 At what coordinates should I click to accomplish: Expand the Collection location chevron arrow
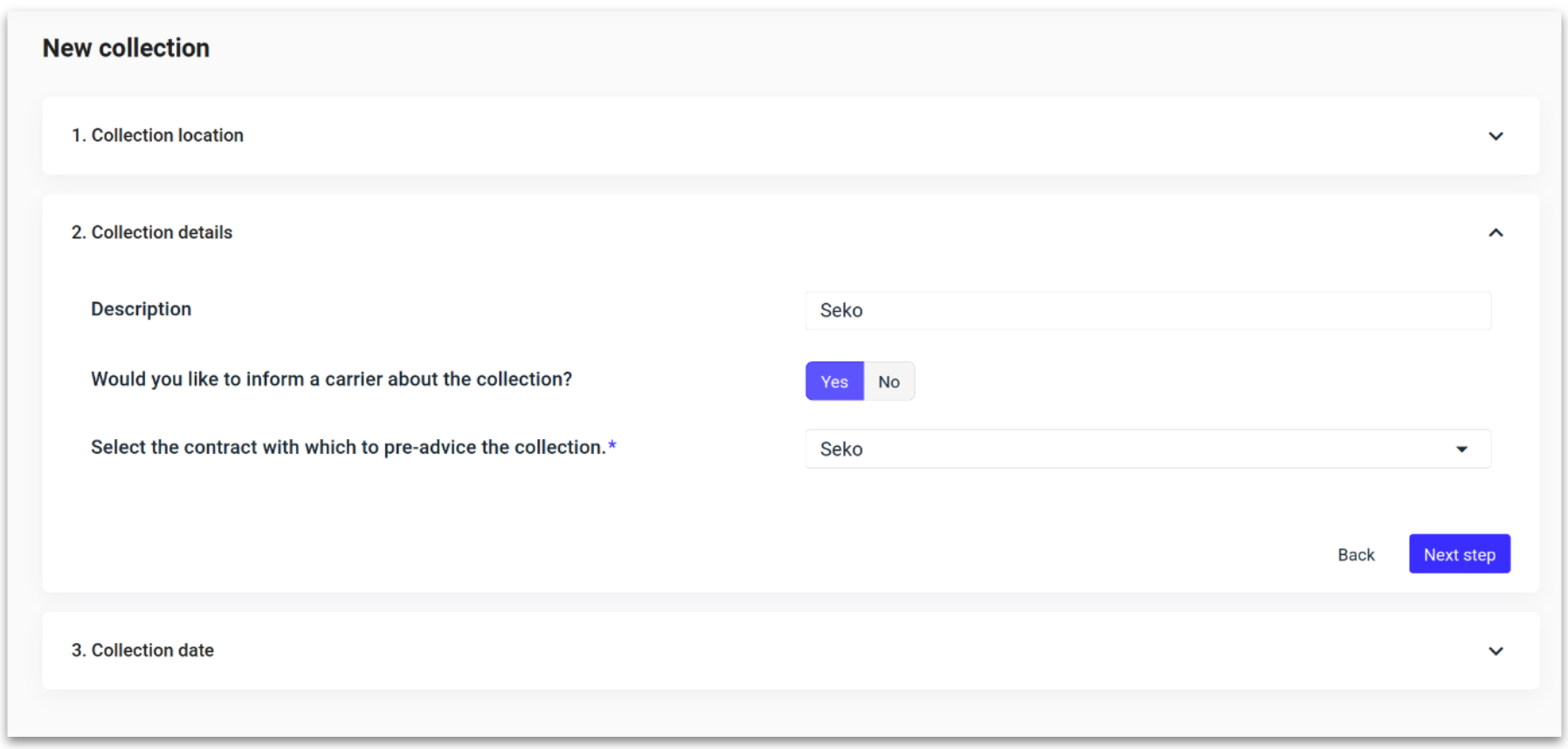tap(1495, 136)
